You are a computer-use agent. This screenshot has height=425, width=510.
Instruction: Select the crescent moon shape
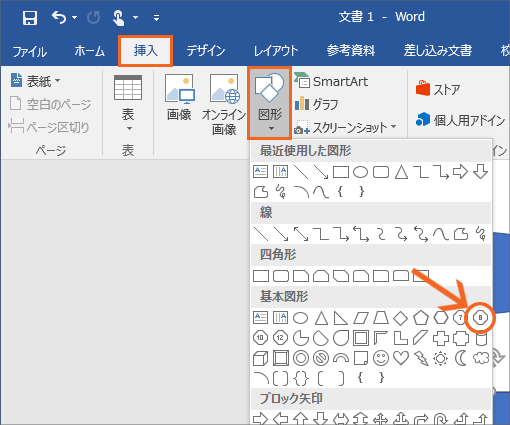[461, 358]
